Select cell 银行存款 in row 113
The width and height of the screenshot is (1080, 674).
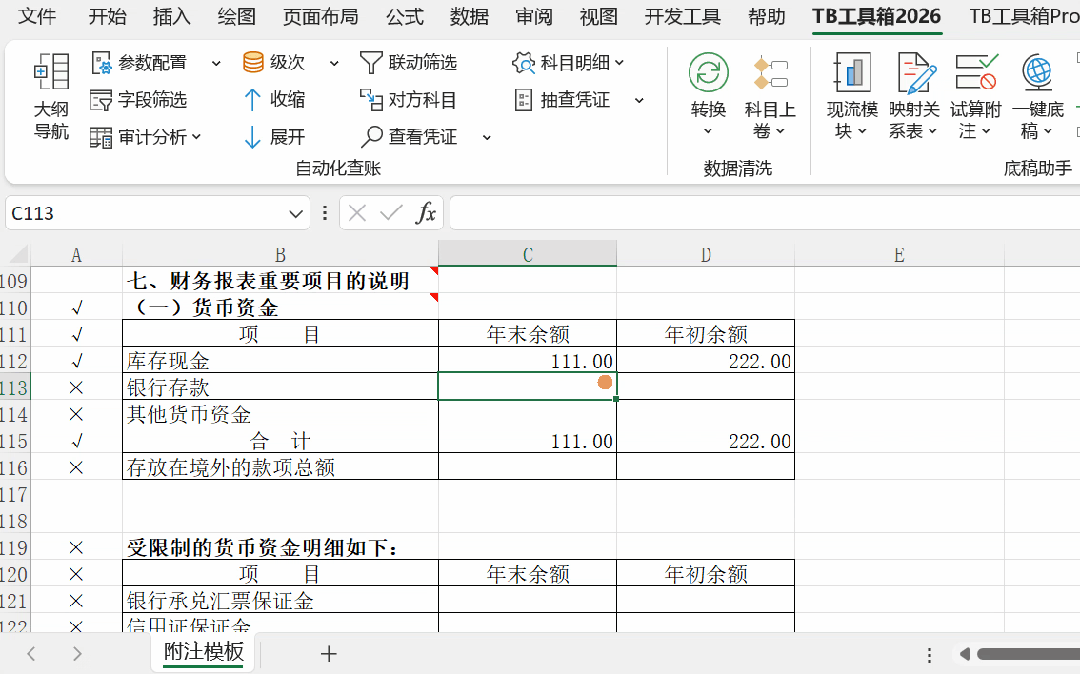[280, 387]
